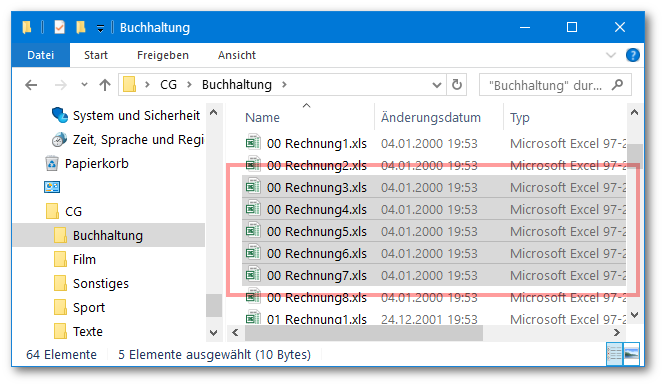664x386 pixels.
Task: Switch to the Details view layout icon
Action: click(614, 353)
